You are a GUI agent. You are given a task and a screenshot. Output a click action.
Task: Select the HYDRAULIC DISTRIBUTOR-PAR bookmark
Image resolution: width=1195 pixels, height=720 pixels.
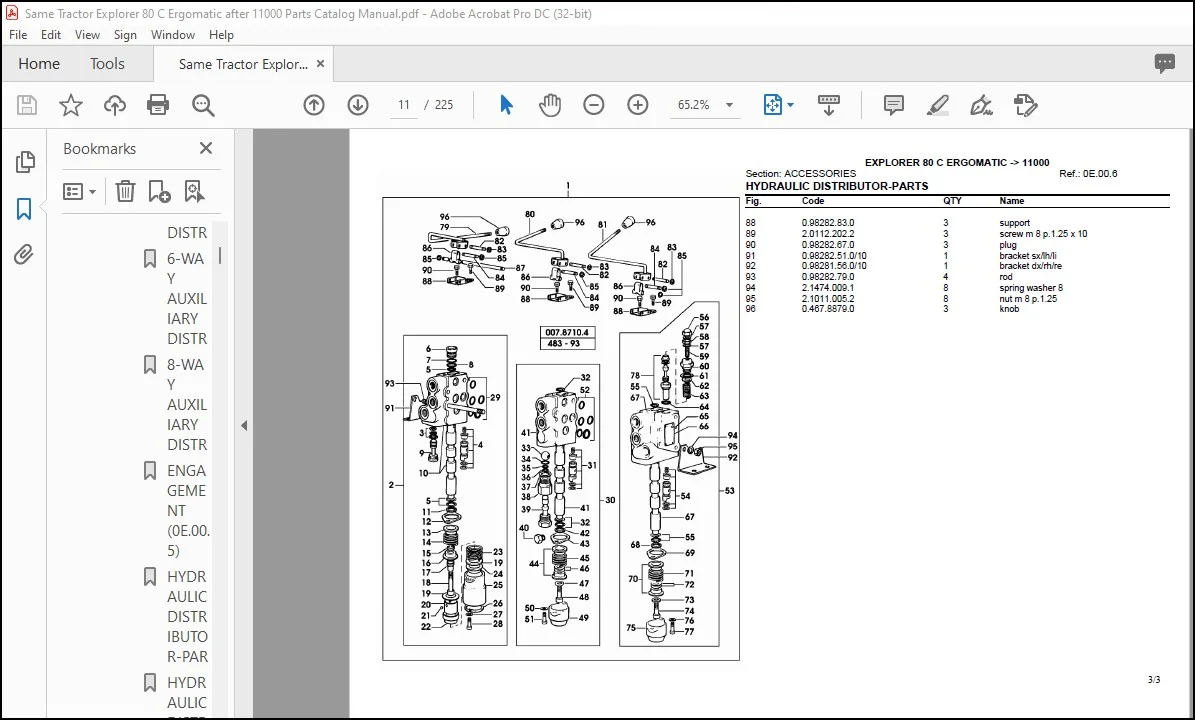point(187,616)
